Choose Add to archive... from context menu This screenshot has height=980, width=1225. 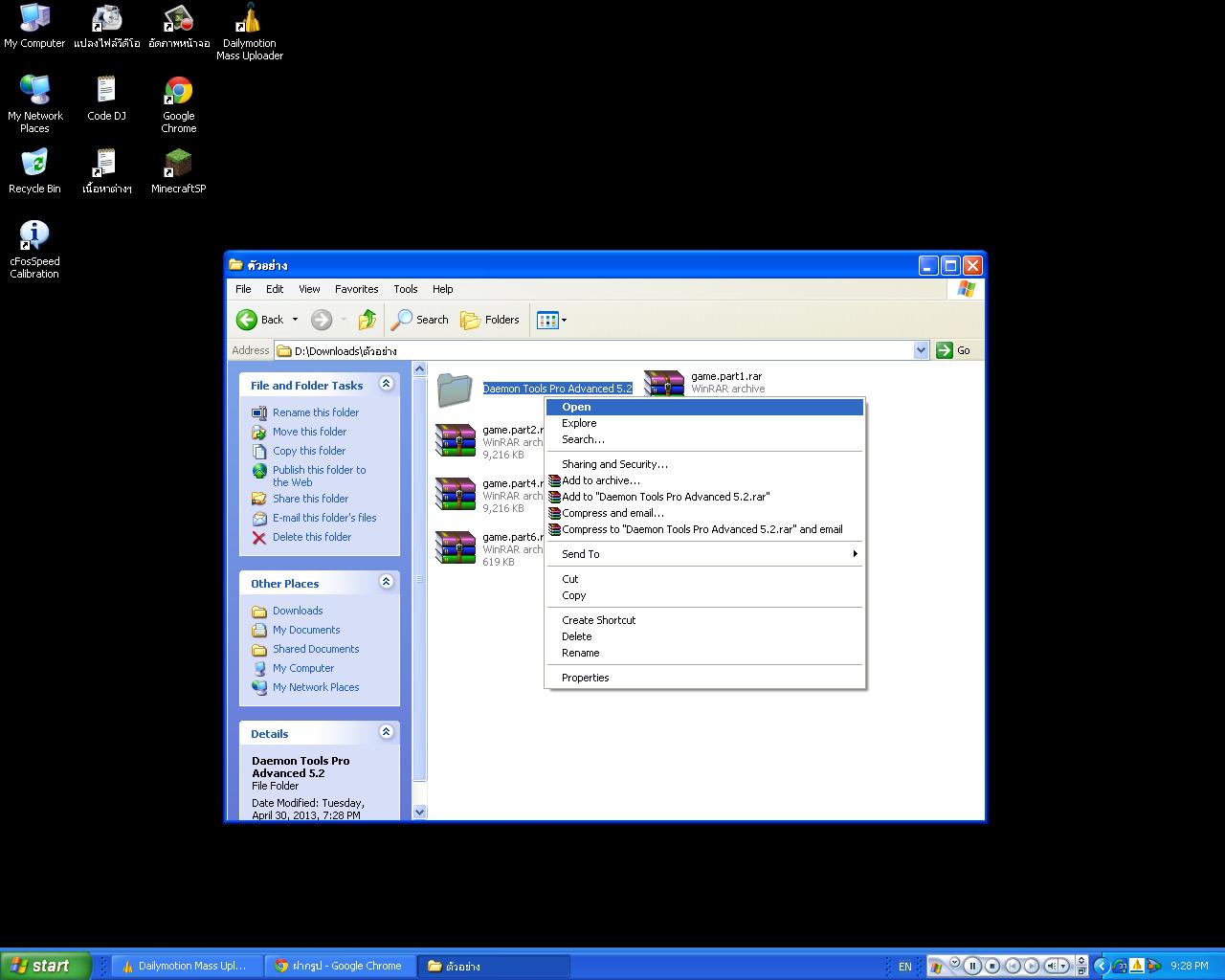(x=705, y=480)
